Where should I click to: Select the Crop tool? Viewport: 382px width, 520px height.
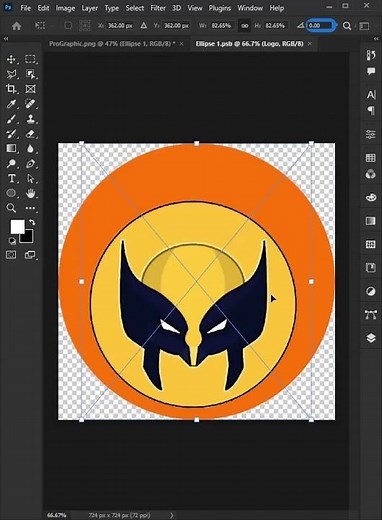point(11,89)
